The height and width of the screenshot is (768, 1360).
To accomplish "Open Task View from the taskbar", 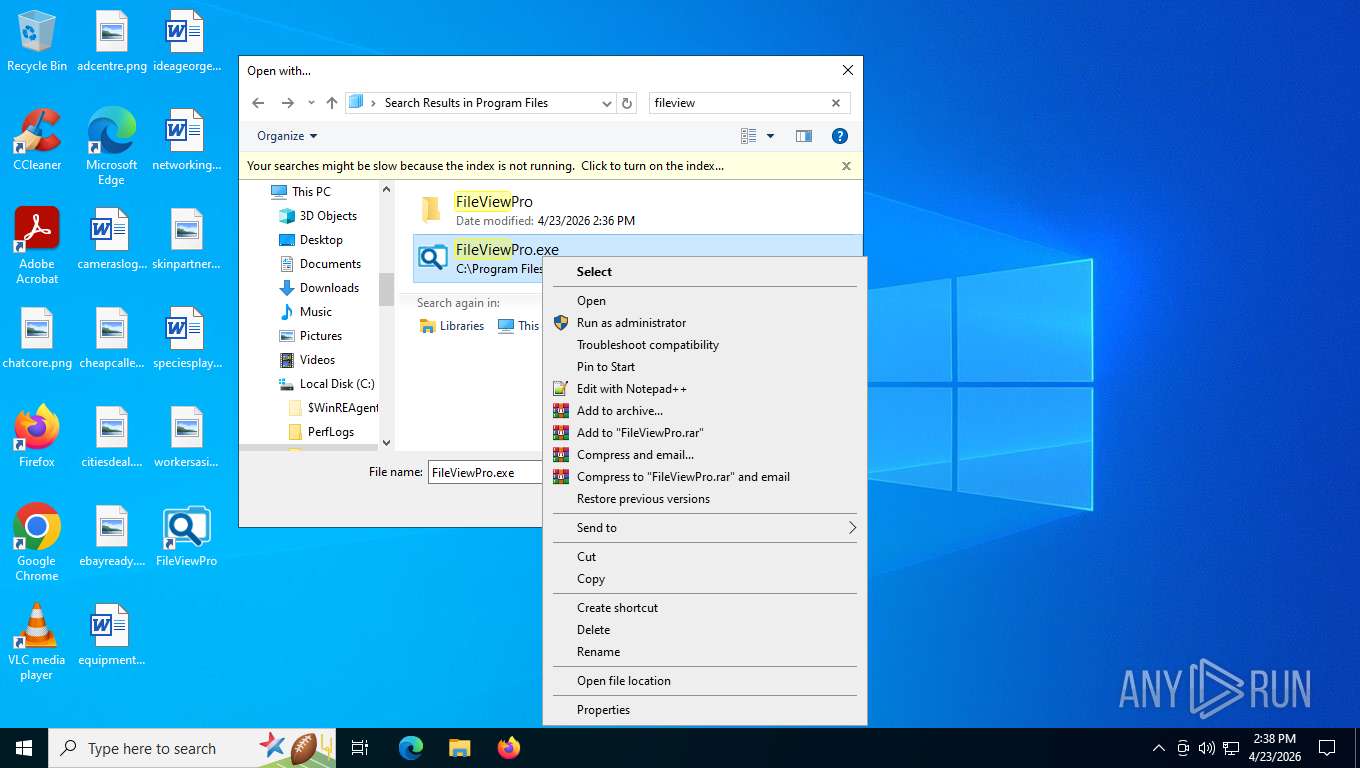I will (x=360, y=748).
